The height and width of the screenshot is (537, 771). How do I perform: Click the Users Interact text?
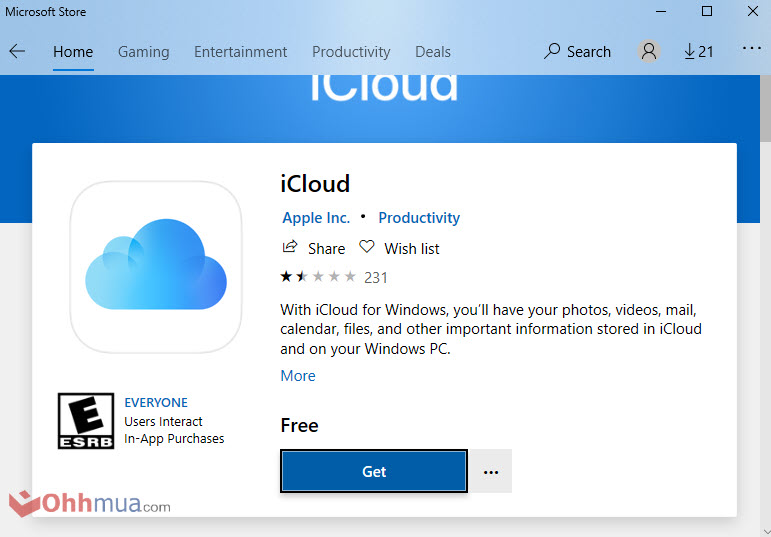coord(163,421)
